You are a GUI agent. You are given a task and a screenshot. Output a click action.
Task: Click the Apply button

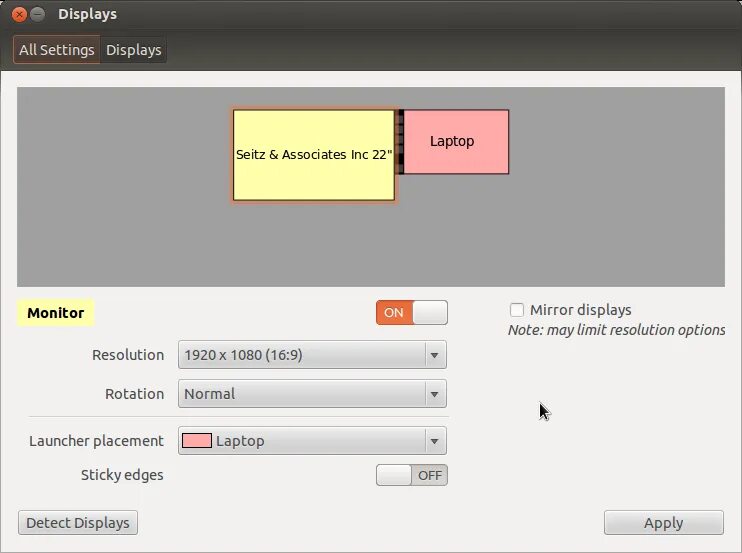click(x=663, y=523)
